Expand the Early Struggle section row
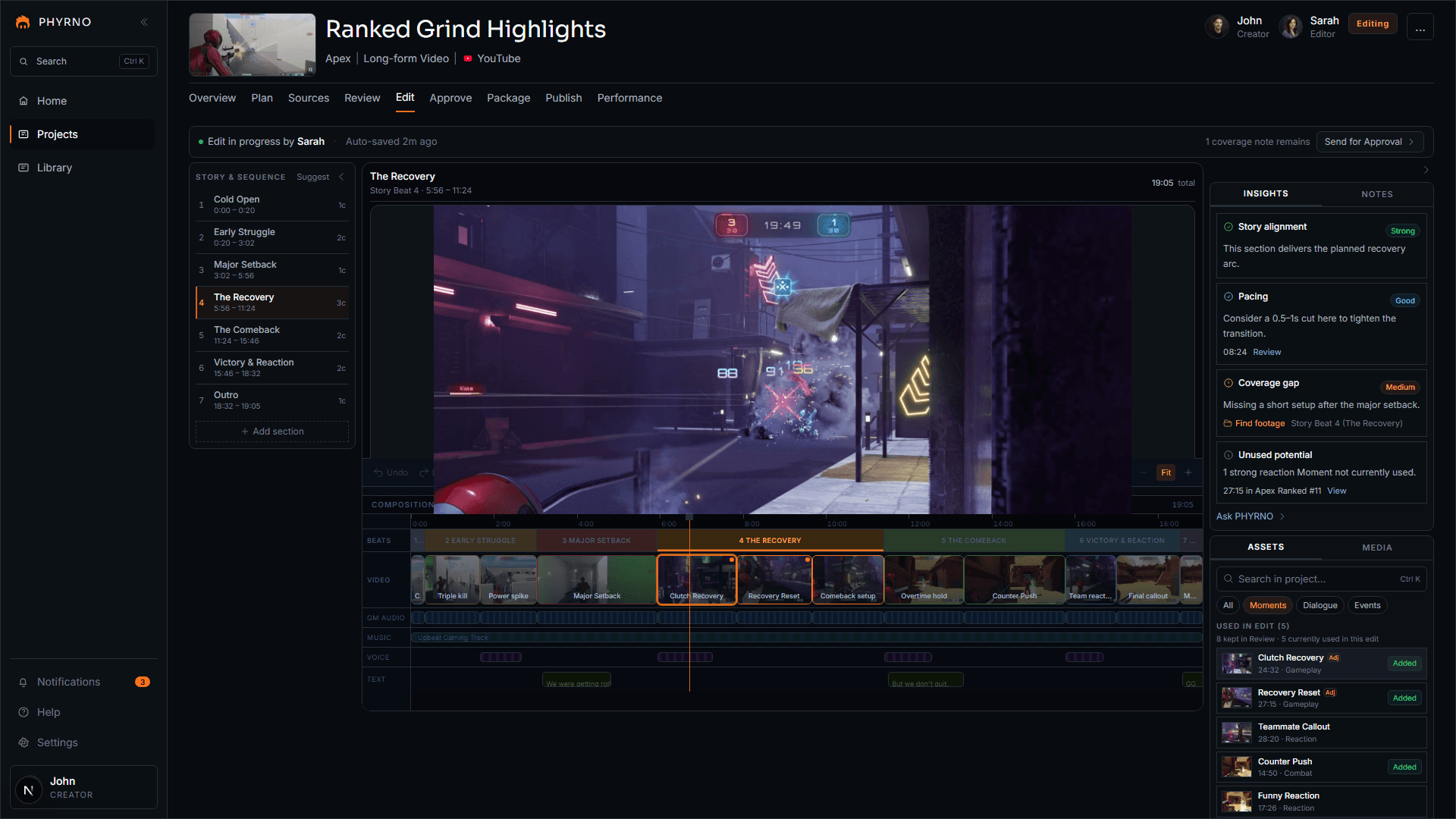 tap(272, 237)
